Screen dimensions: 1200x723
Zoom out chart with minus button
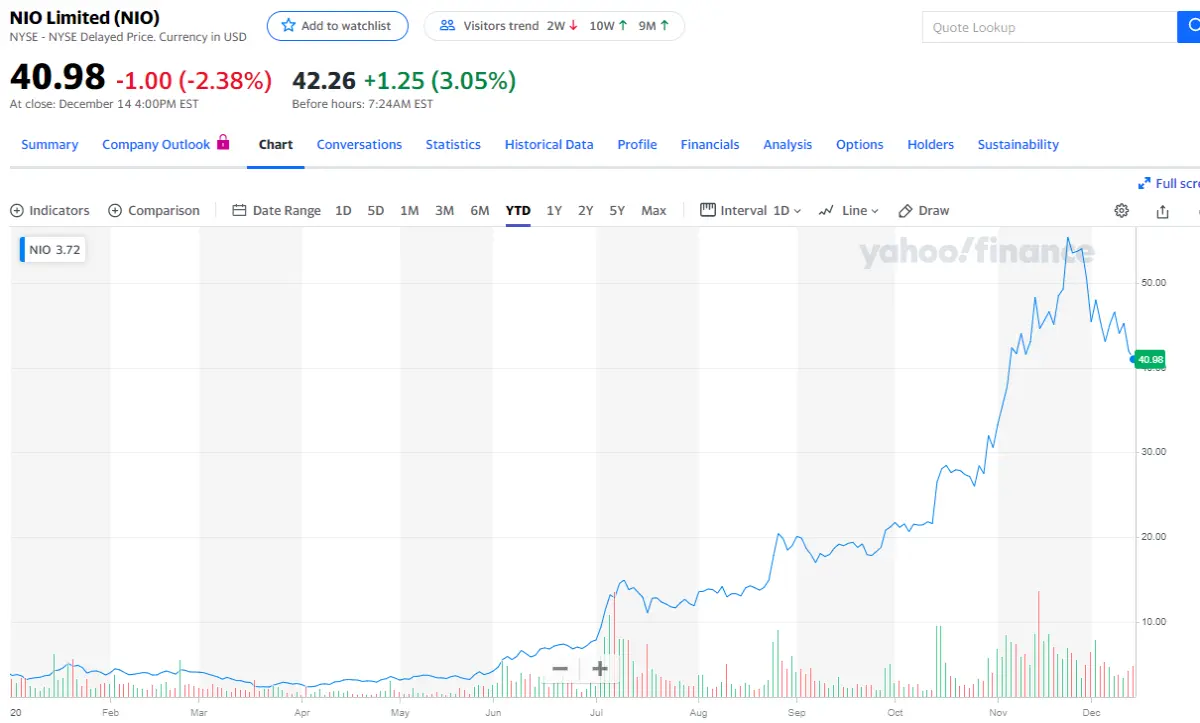coord(560,669)
